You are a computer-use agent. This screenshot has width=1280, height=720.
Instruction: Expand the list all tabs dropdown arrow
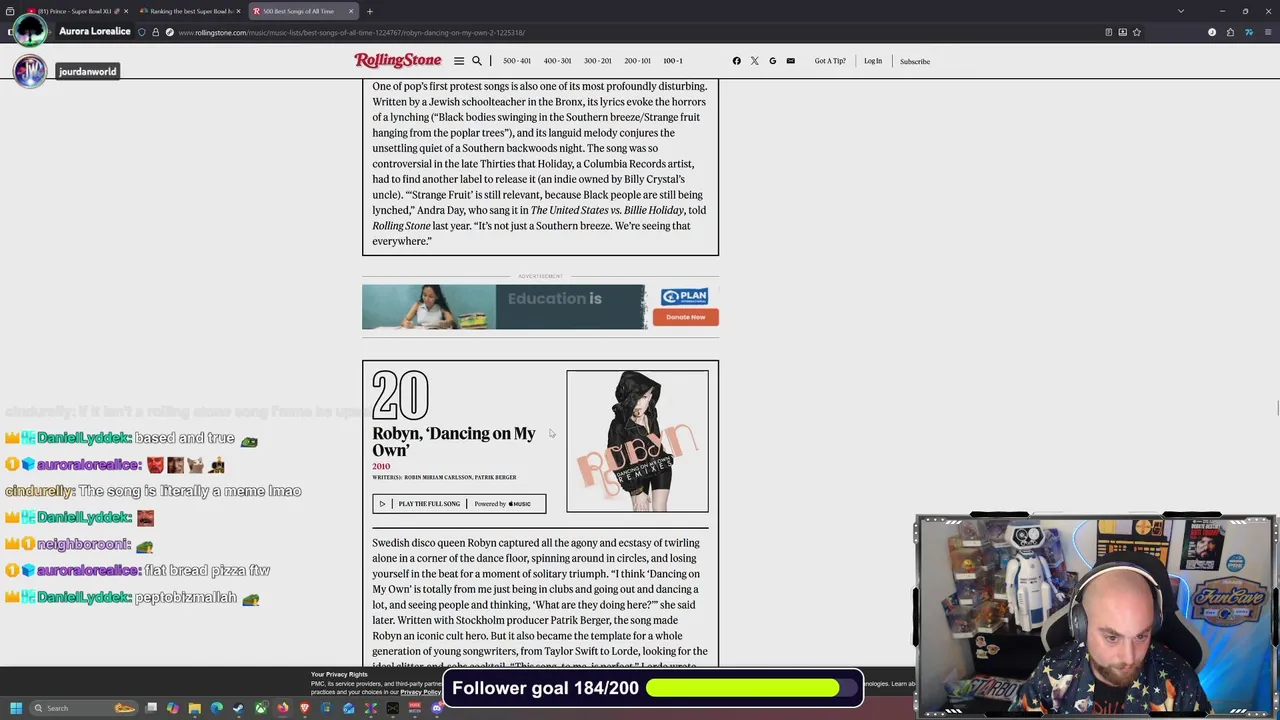1181,11
